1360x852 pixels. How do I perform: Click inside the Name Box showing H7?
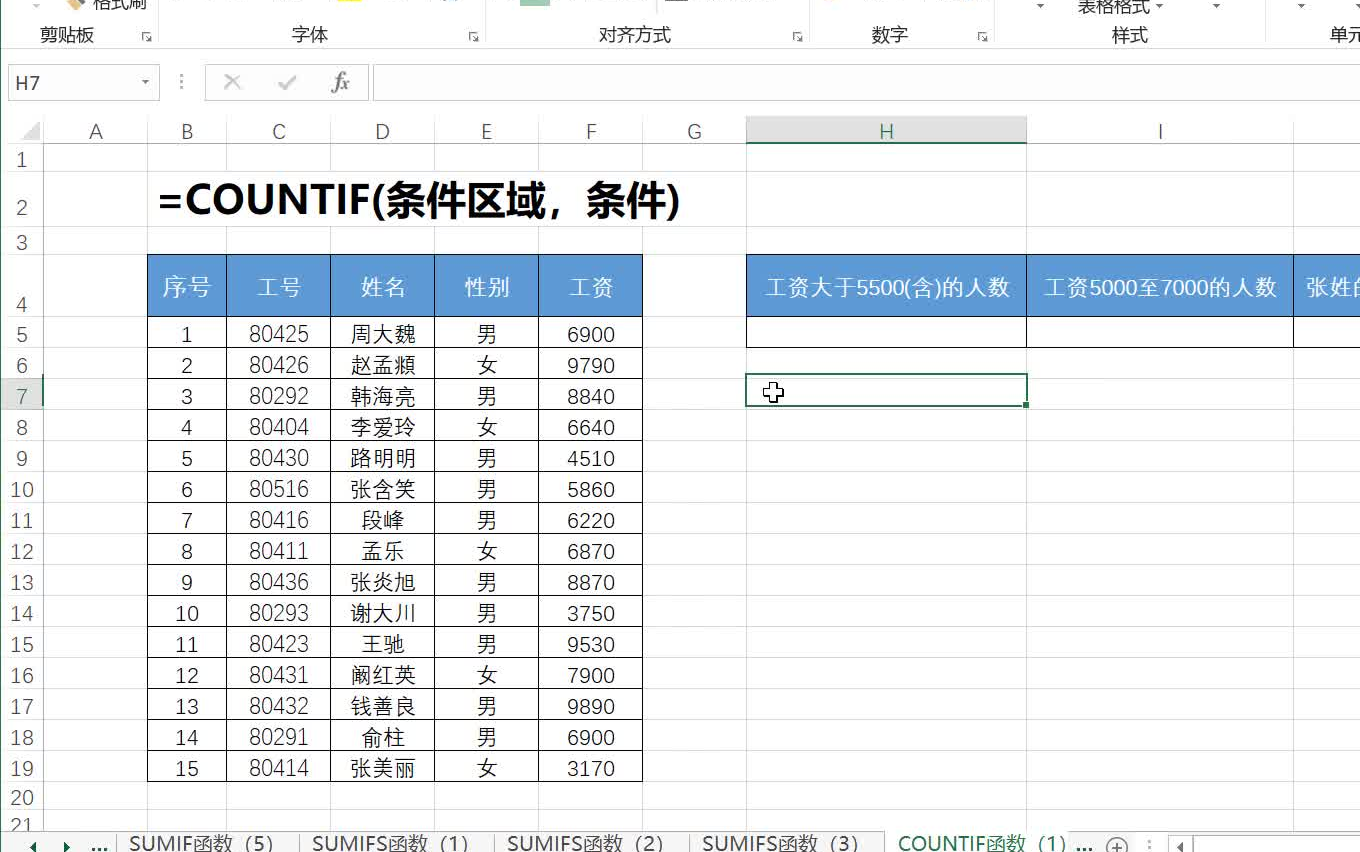[x=72, y=83]
